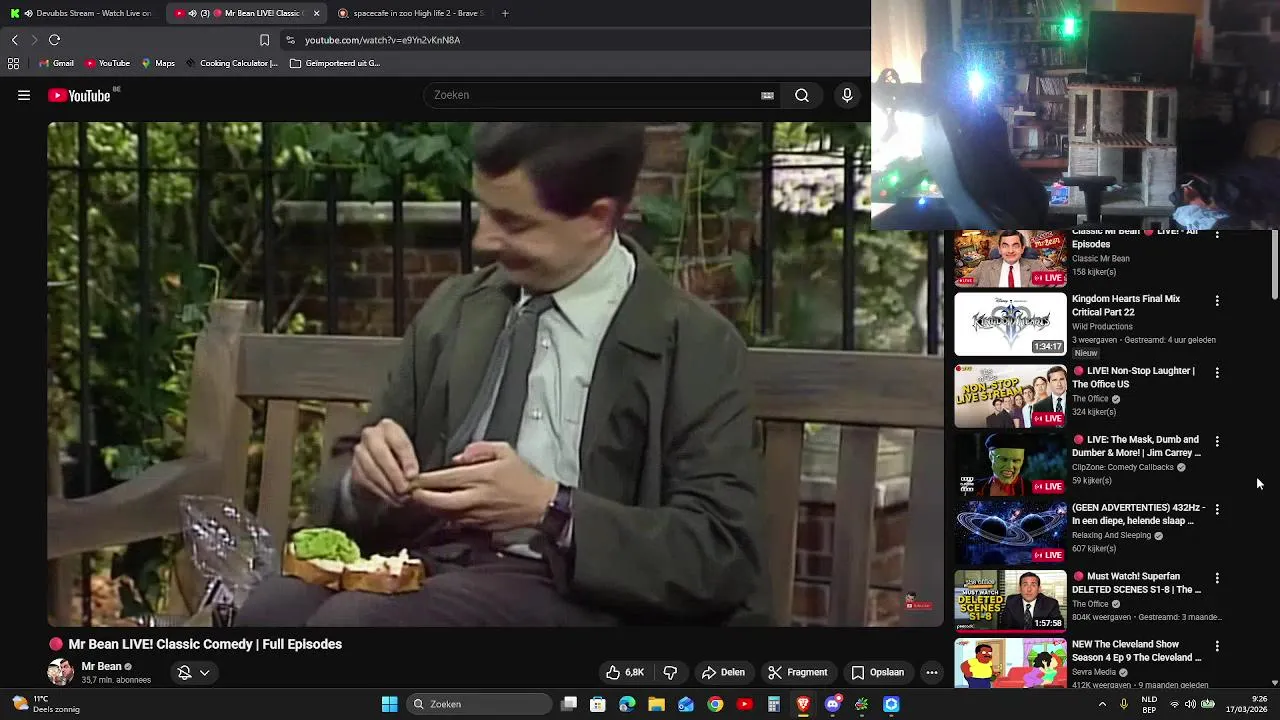Open the YouTube hamburger guide menu
The image size is (1280, 720).
coord(24,95)
